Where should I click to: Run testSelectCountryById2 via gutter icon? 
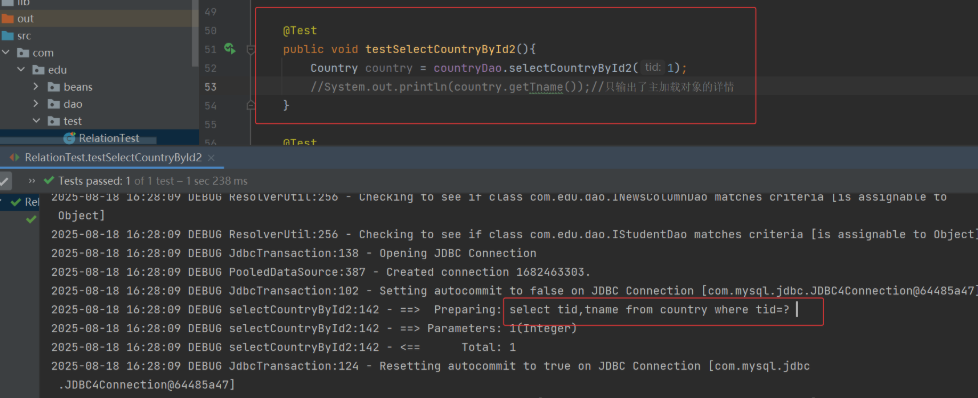[x=230, y=49]
